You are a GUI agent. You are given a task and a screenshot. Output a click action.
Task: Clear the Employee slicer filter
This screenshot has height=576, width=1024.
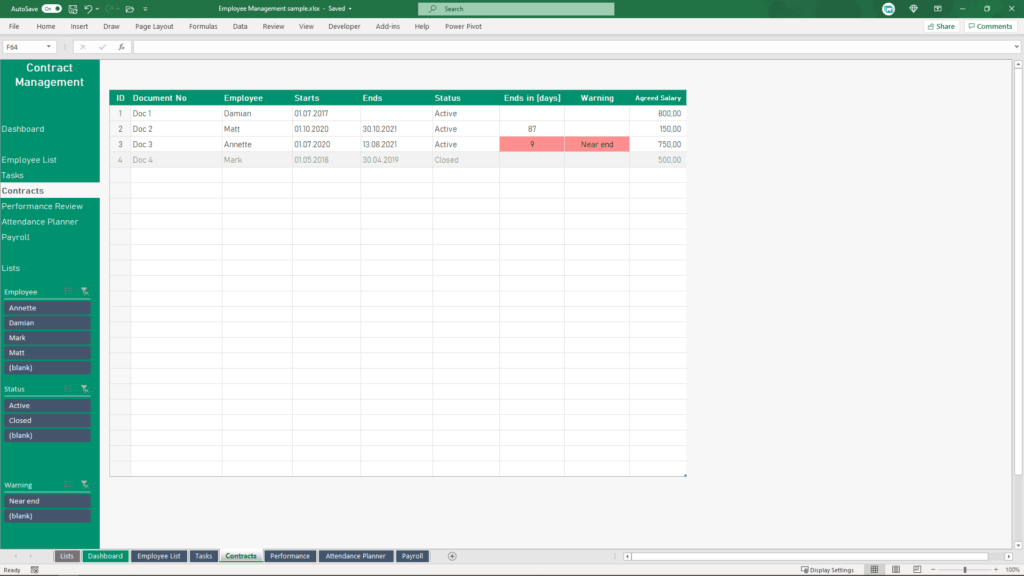pyautogui.click(x=84, y=290)
